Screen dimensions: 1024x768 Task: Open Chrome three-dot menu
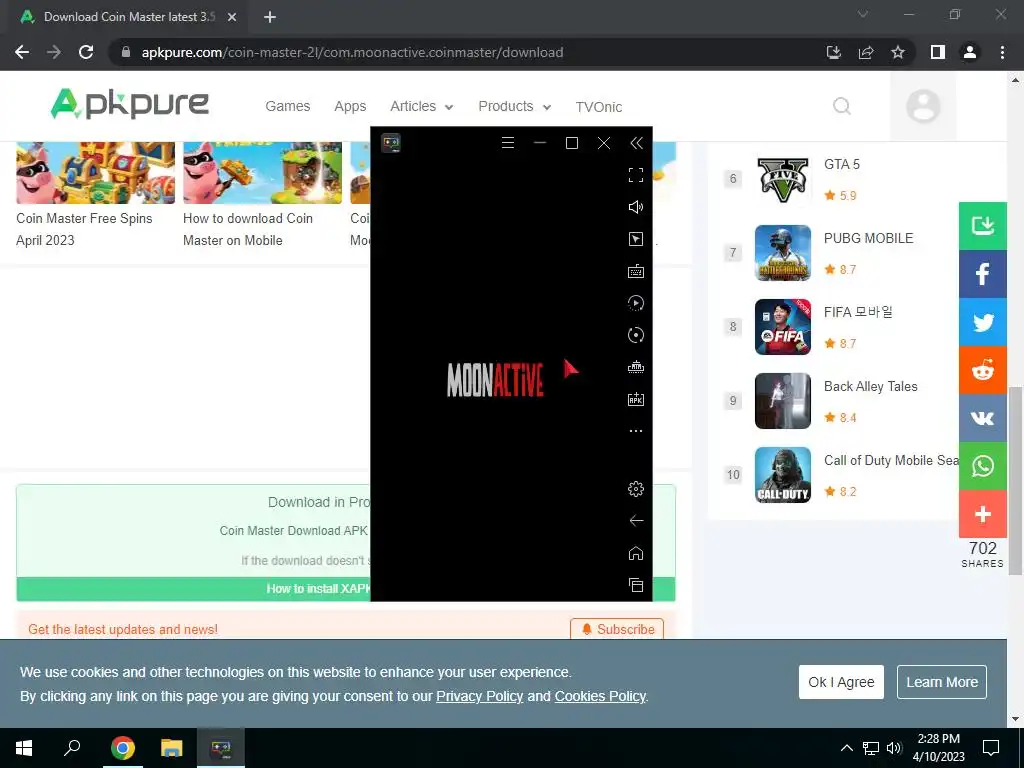(1002, 52)
